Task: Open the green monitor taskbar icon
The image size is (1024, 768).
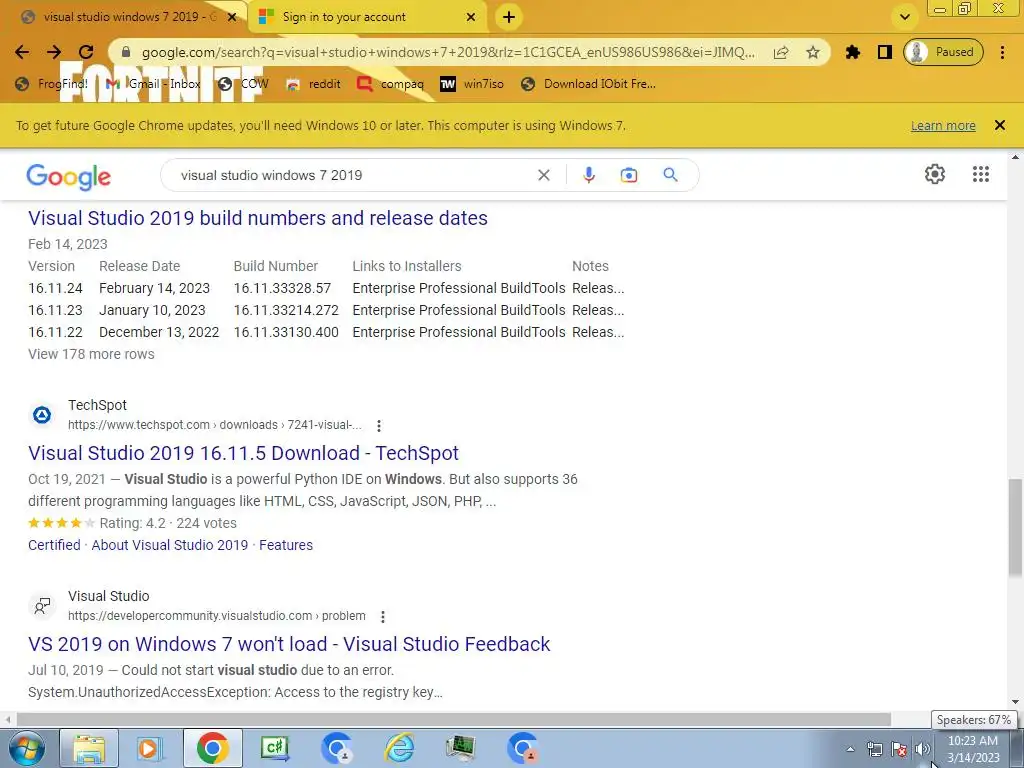Action: tap(460, 748)
